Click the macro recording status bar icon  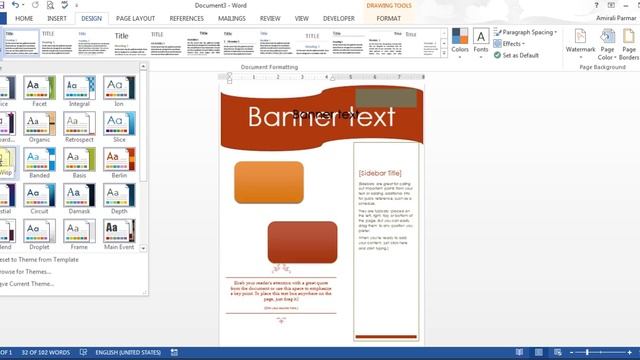174,352
